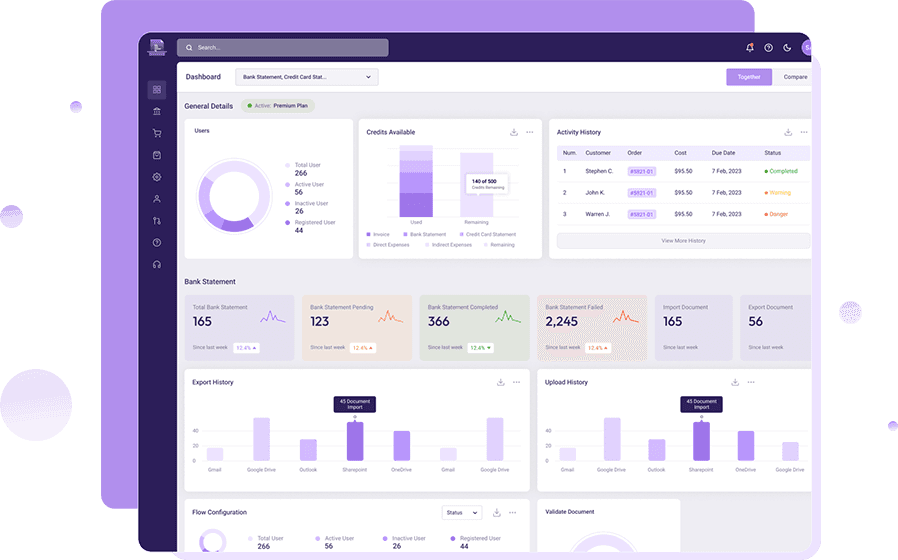Screen dimensions: 898x560
Task: Toggle dark mode moon icon
Action: click(787, 48)
